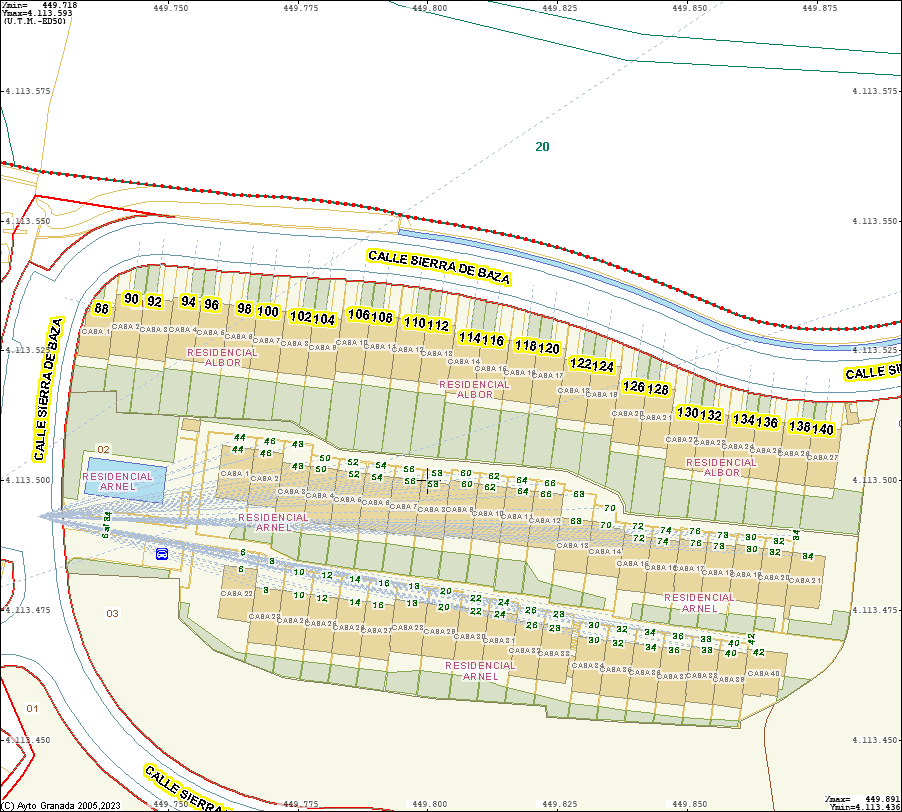Image resolution: width=902 pixels, height=812 pixels.
Task: Click the zone 20 label
Action: pos(542,147)
